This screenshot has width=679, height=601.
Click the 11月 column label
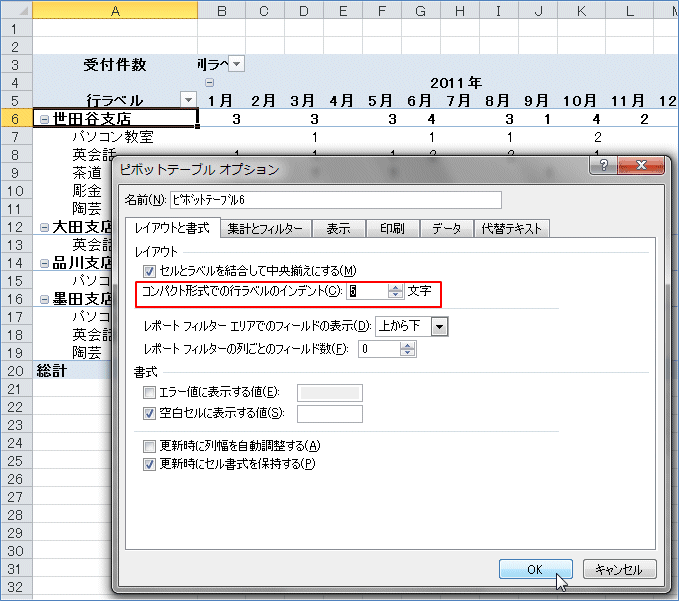pos(628,101)
